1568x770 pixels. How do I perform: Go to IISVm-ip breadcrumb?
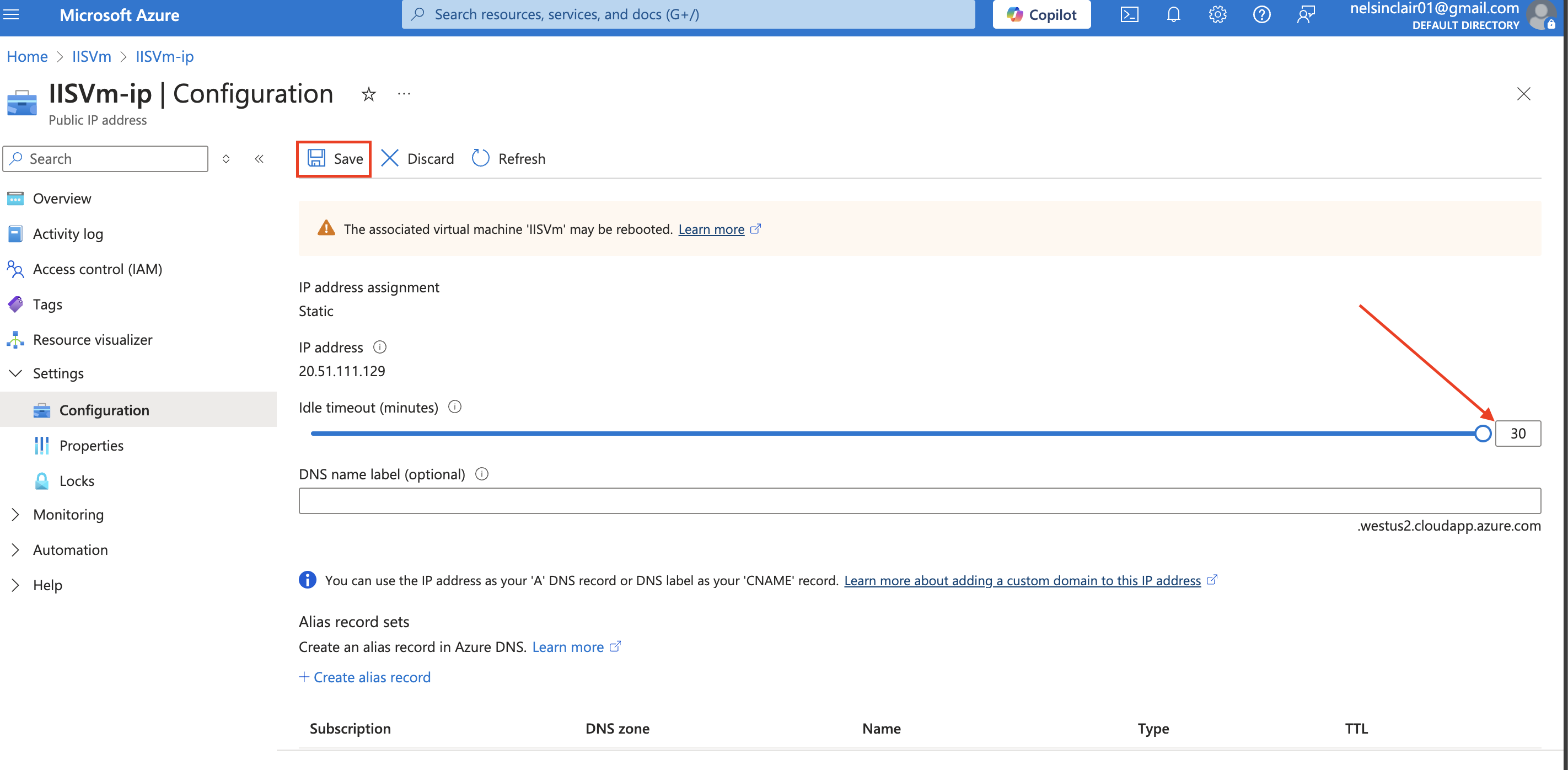click(x=164, y=56)
